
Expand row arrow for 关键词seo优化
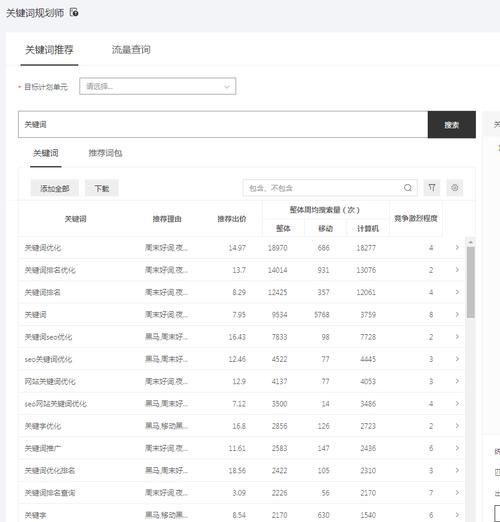[457, 337]
